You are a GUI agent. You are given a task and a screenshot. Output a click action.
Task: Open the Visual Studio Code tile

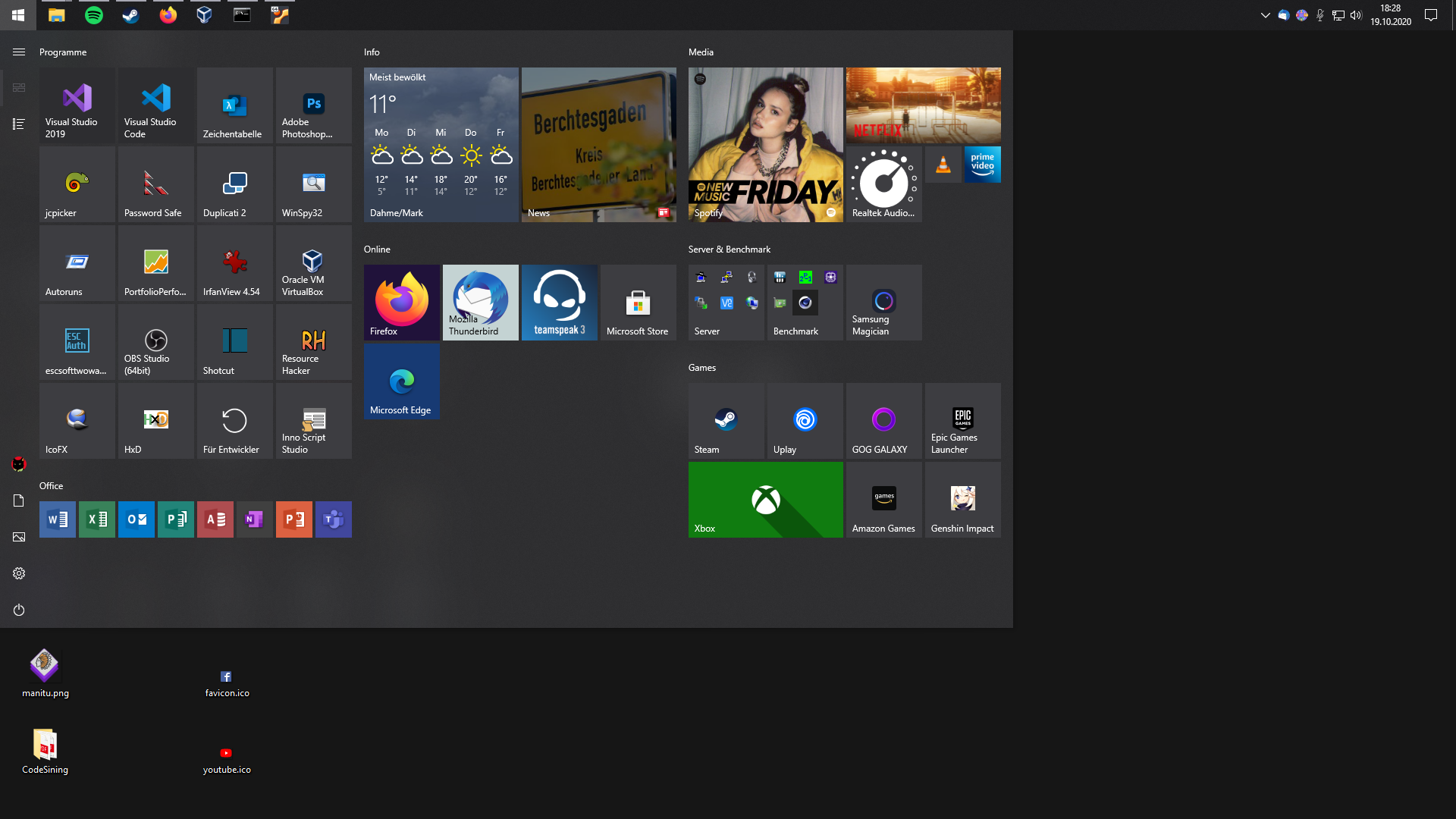tap(155, 105)
